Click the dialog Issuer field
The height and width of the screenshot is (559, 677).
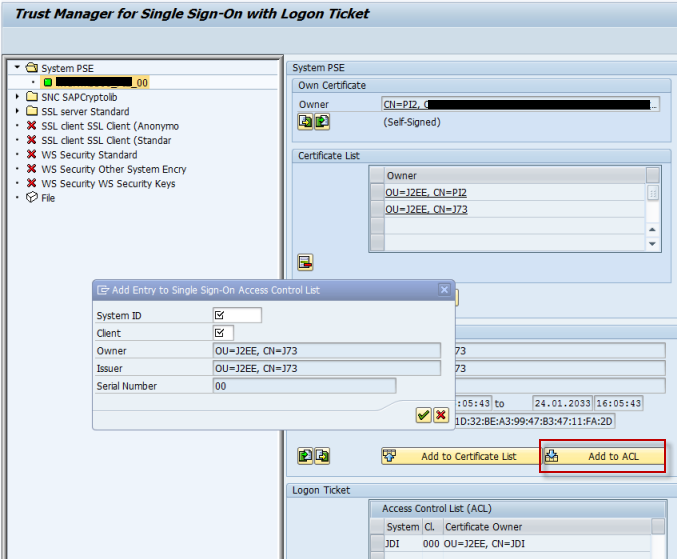[327, 368]
